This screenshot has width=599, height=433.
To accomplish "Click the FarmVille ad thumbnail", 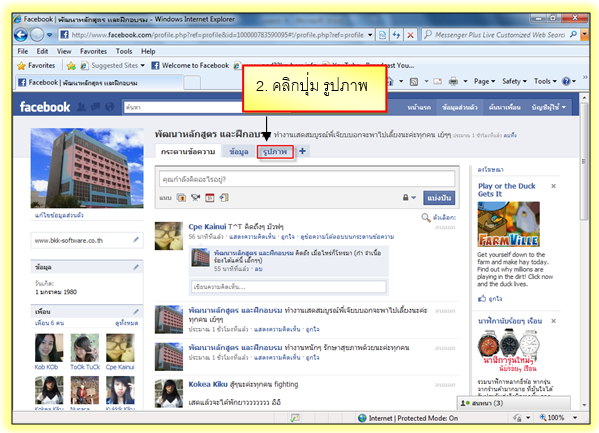I will [x=508, y=224].
